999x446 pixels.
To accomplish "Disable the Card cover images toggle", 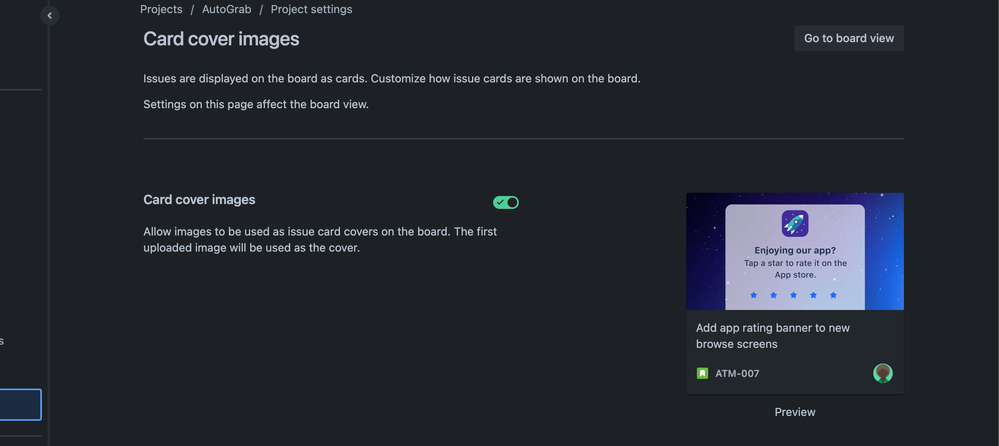I will tap(506, 203).
